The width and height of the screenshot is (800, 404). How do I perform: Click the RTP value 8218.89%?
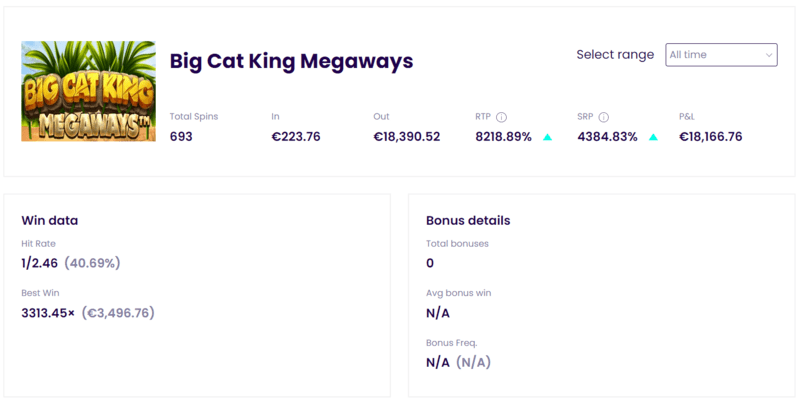(x=504, y=137)
